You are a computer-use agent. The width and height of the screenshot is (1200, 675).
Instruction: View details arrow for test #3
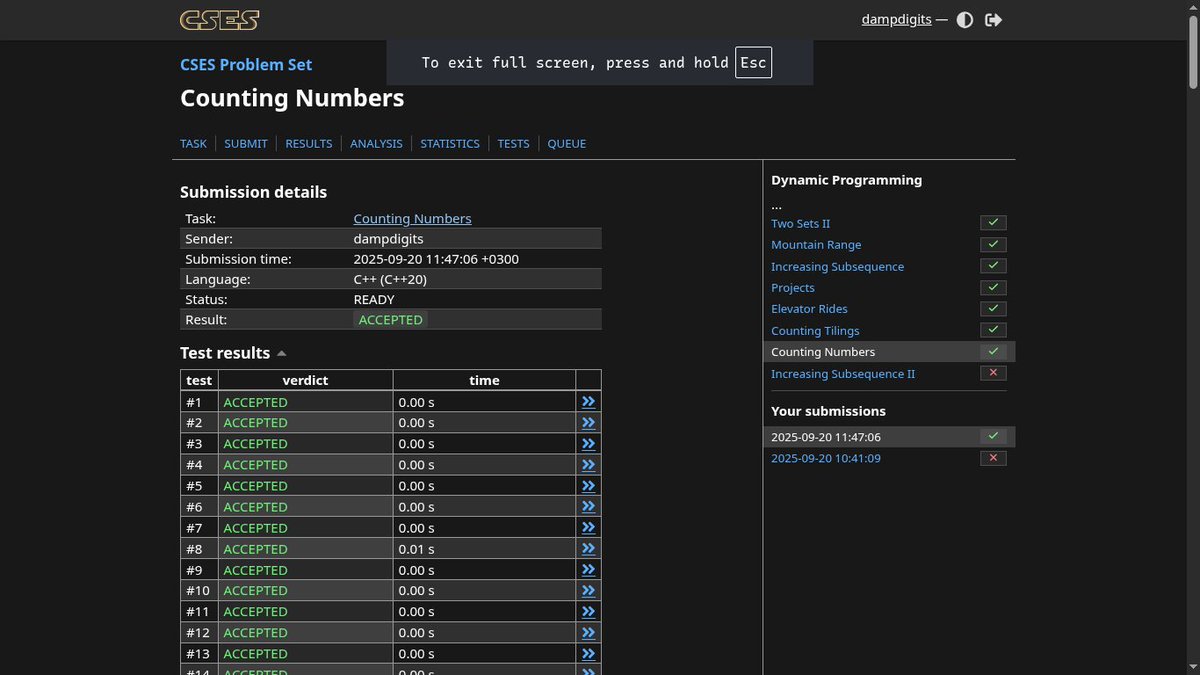[588, 443]
